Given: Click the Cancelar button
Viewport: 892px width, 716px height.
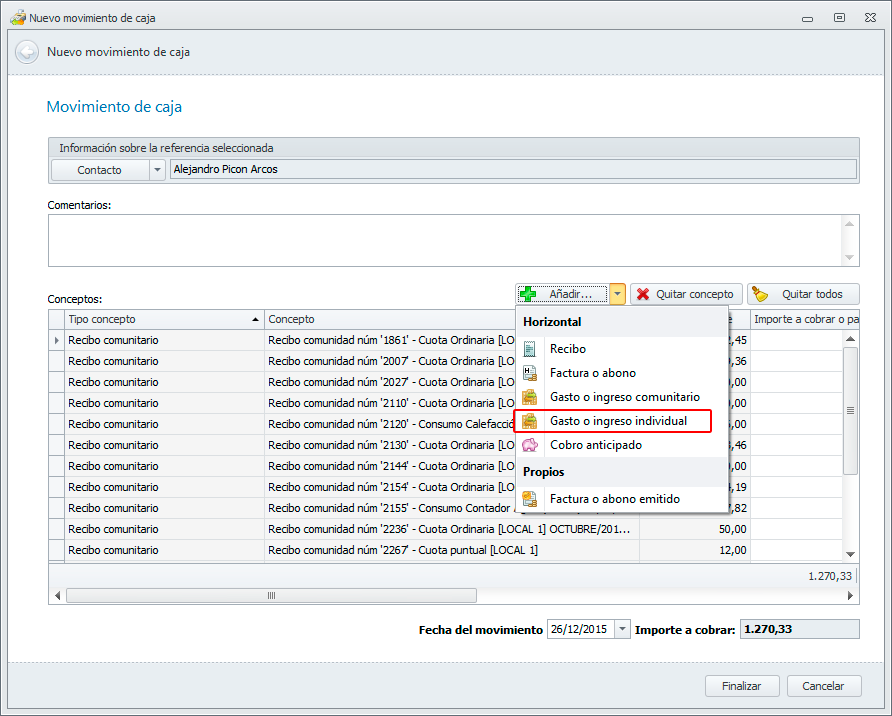Looking at the screenshot, I should pos(824,686).
